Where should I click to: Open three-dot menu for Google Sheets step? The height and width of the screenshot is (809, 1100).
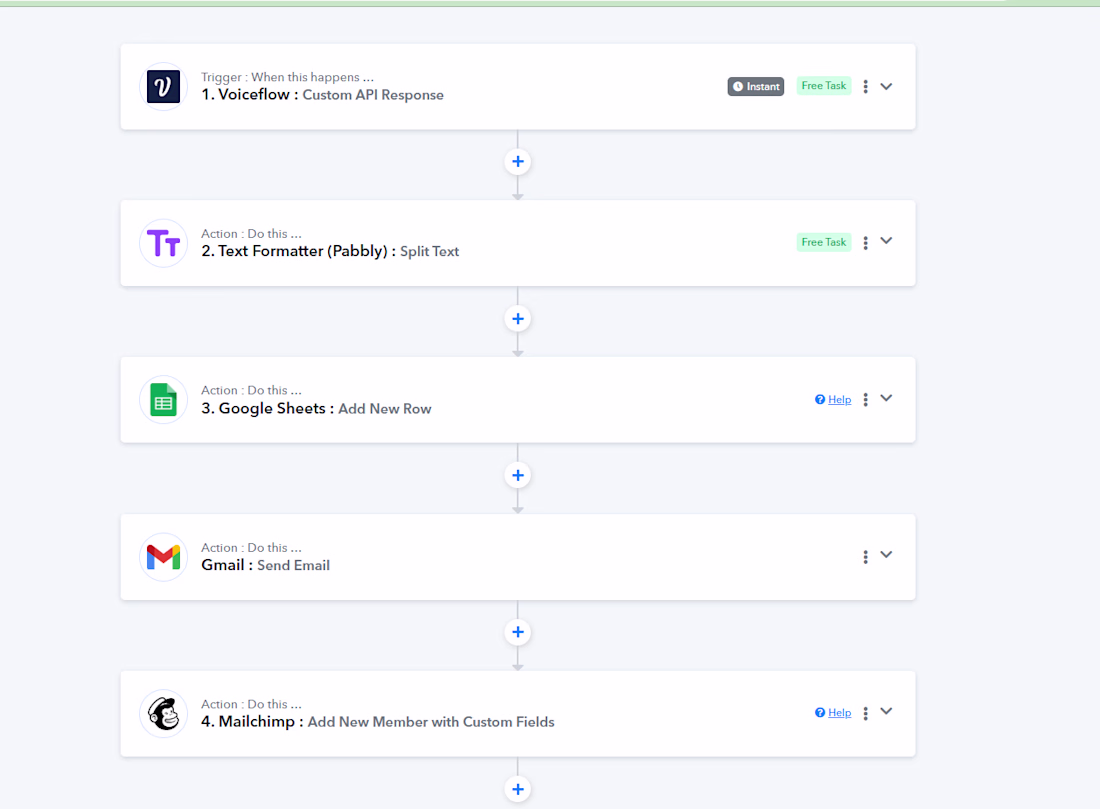pyautogui.click(x=865, y=399)
